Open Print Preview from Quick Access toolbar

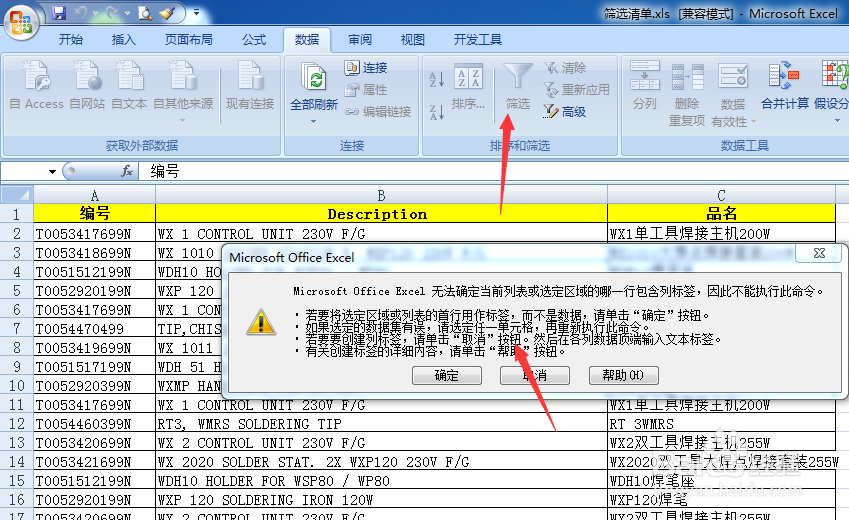[x=145, y=13]
